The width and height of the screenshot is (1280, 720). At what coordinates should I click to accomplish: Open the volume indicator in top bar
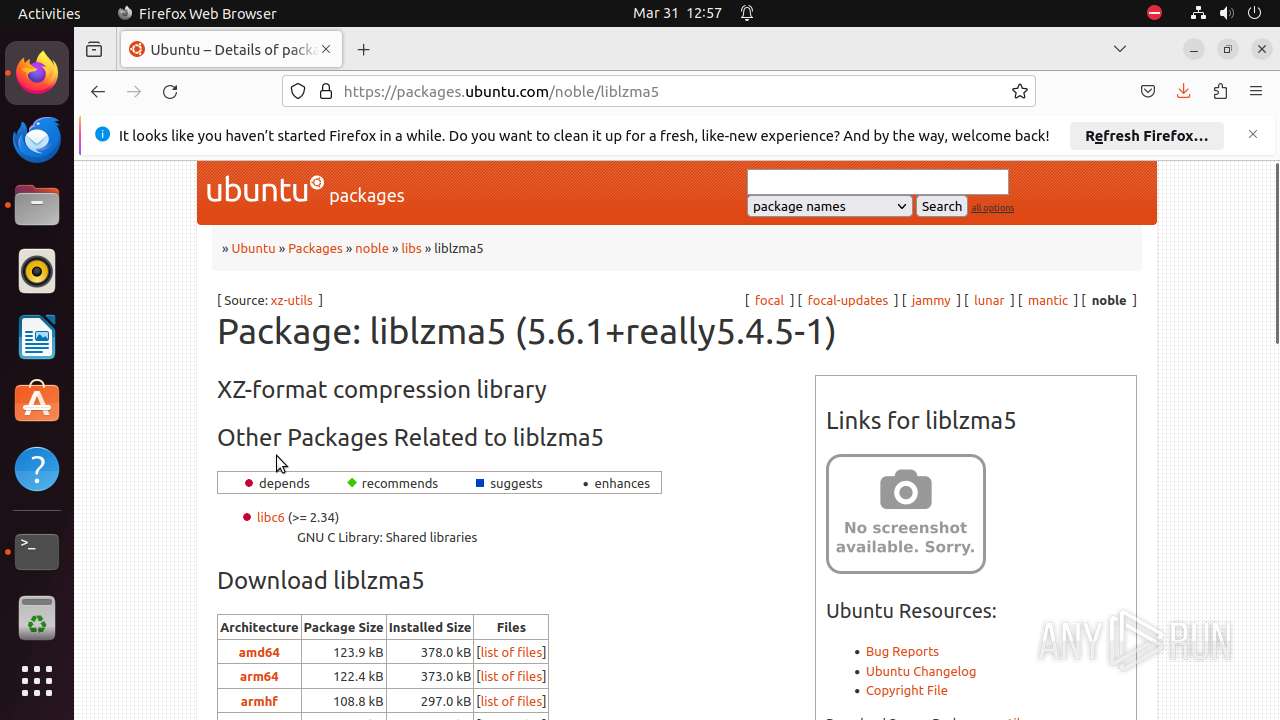[x=1226, y=13]
